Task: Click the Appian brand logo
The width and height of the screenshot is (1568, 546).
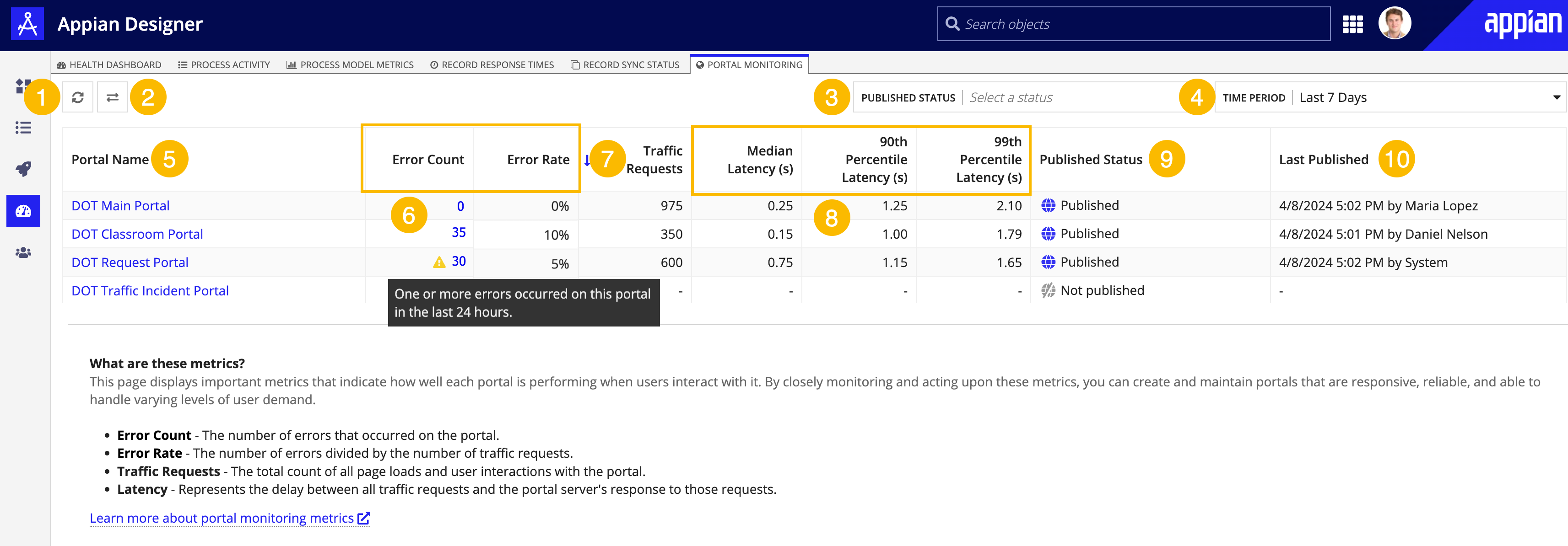Action: coord(1522,24)
